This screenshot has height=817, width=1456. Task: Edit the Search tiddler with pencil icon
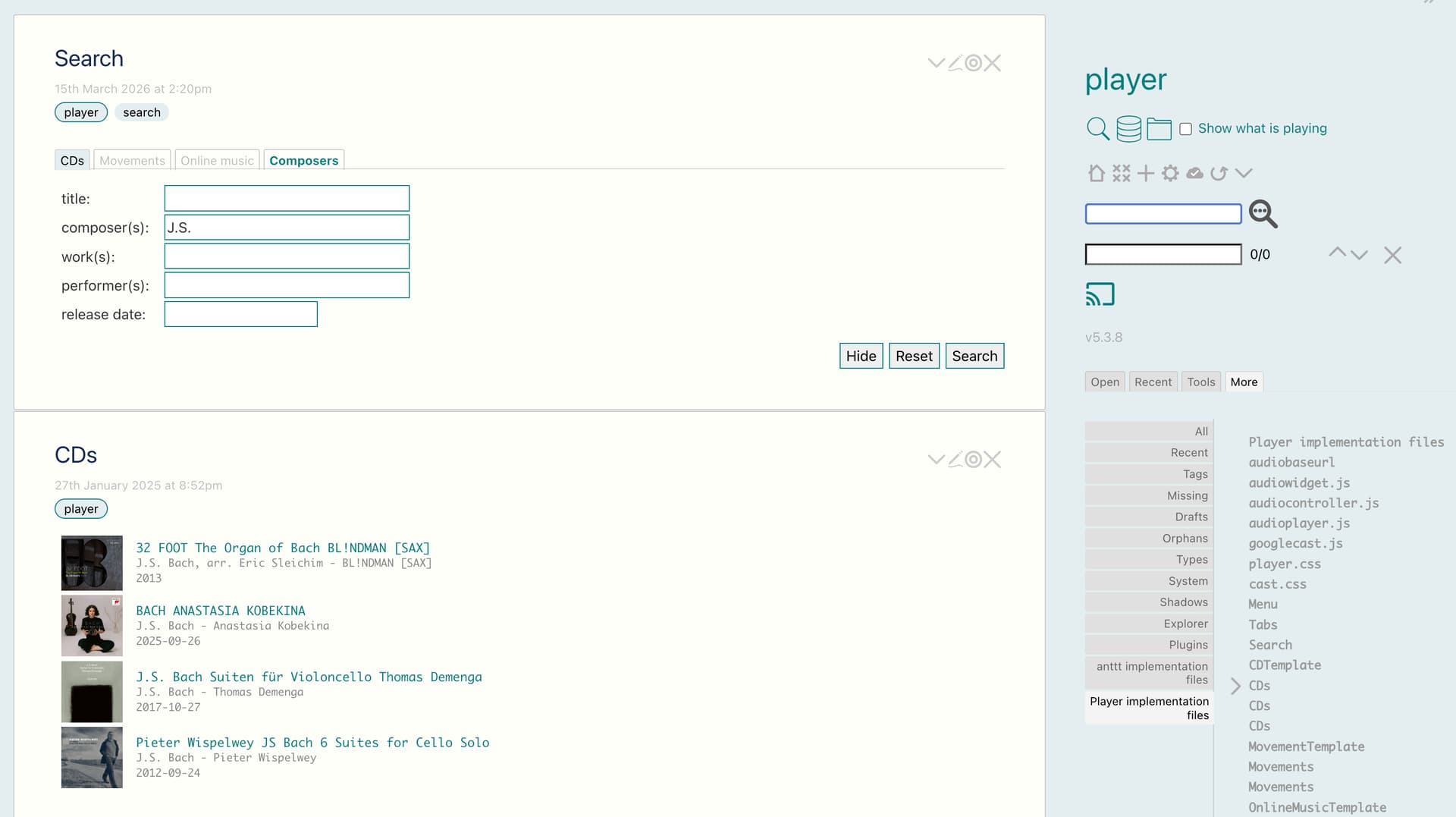pos(955,63)
